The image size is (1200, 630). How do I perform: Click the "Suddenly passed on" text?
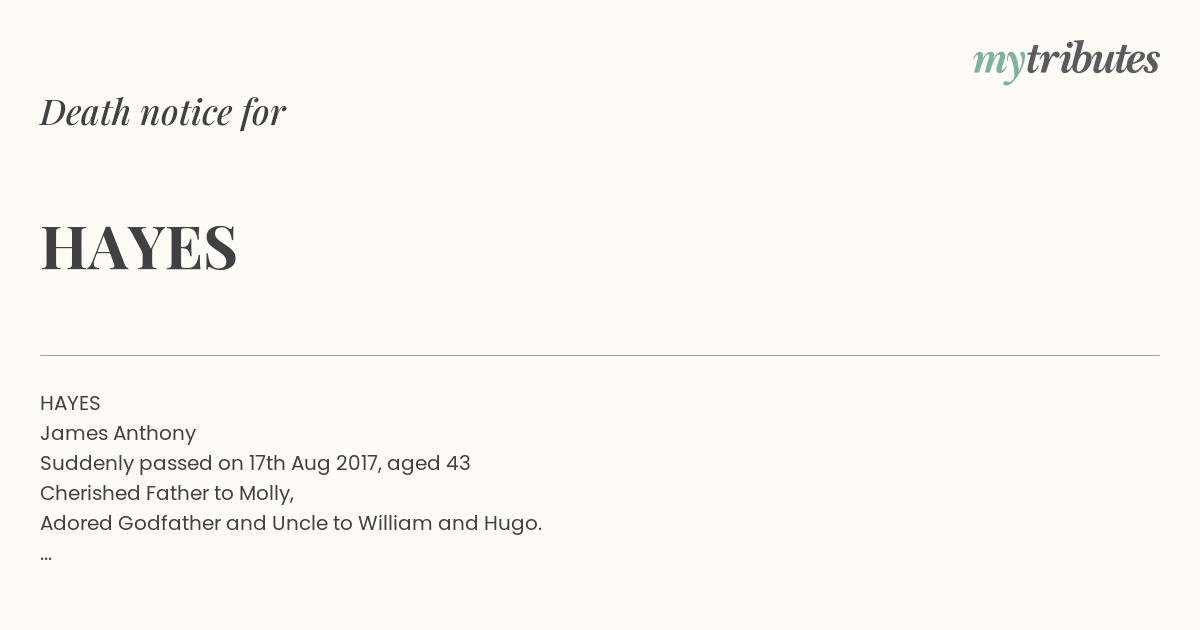click(125, 463)
